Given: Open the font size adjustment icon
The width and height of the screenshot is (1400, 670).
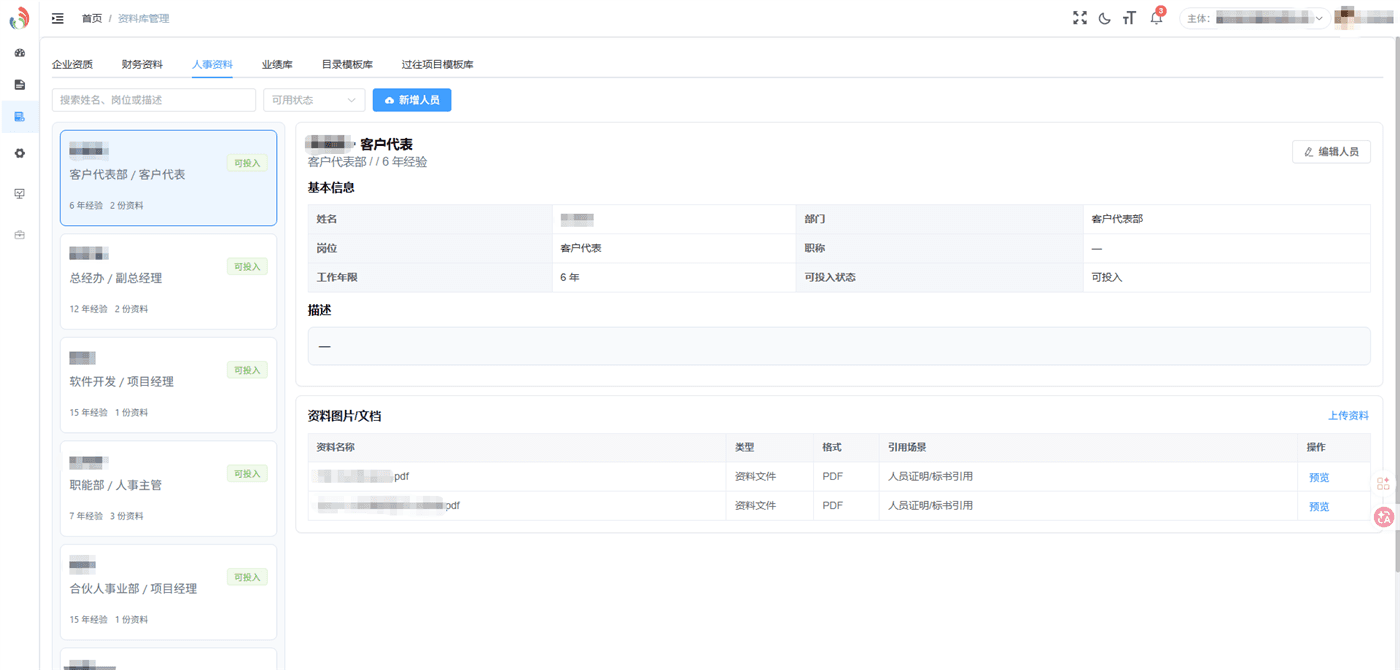Looking at the screenshot, I should (1129, 18).
